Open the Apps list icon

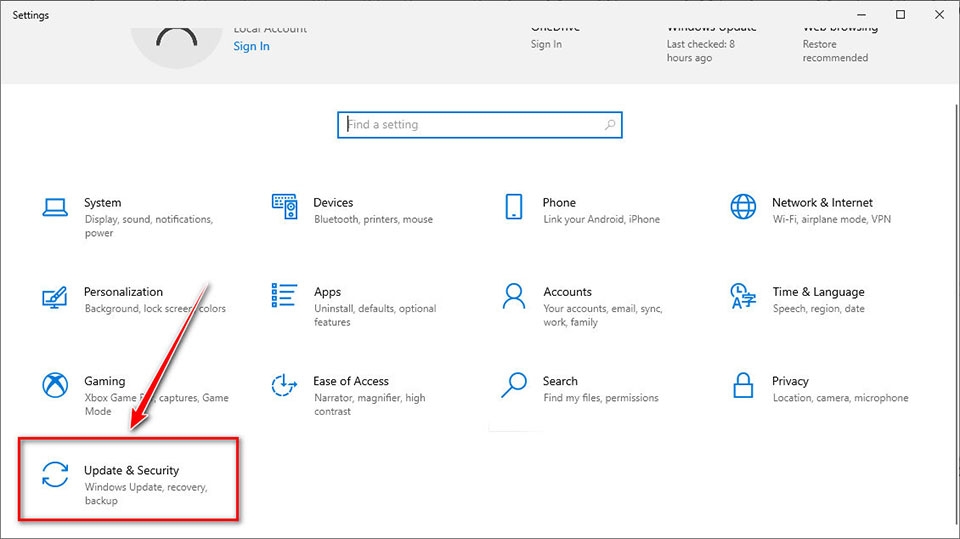[x=284, y=295]
